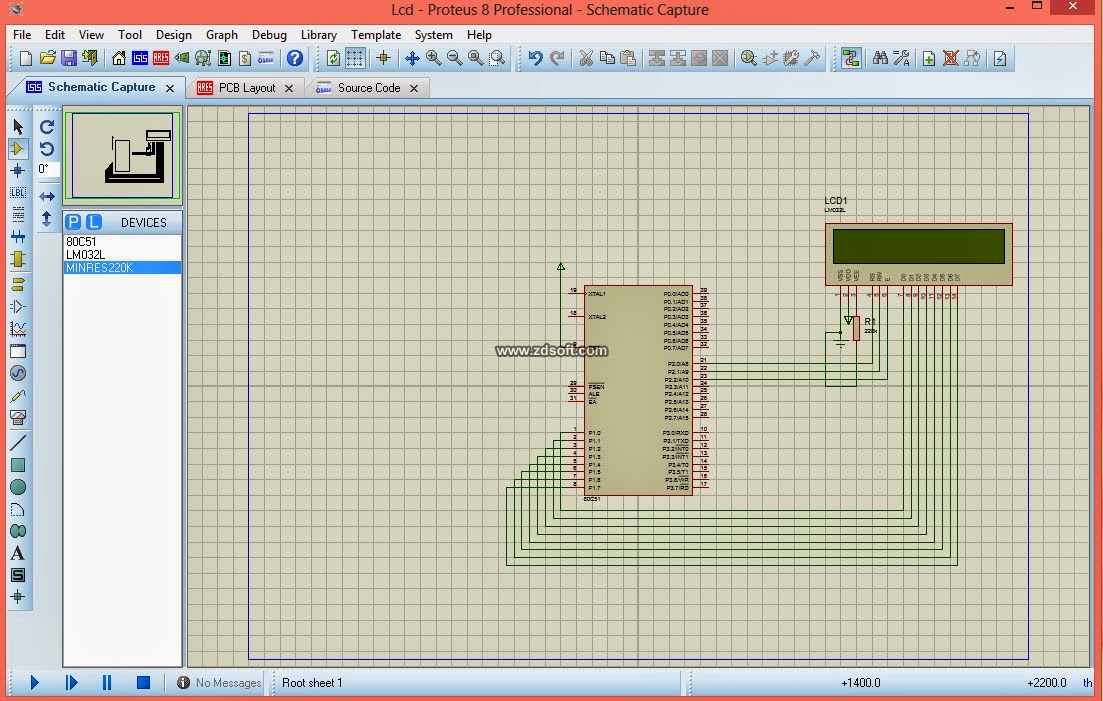Click the P pick devices button
The height and width of the screenshot is (701, 1103).
point(73,222)
